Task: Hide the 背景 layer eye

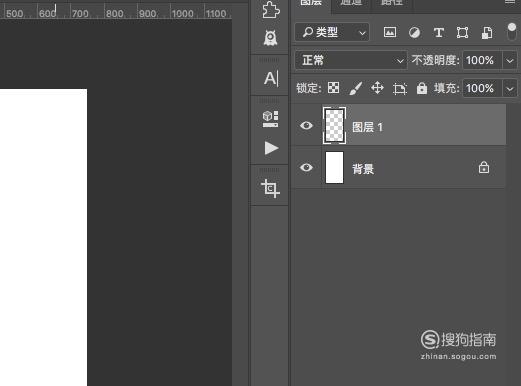Action: click(306, 167)
